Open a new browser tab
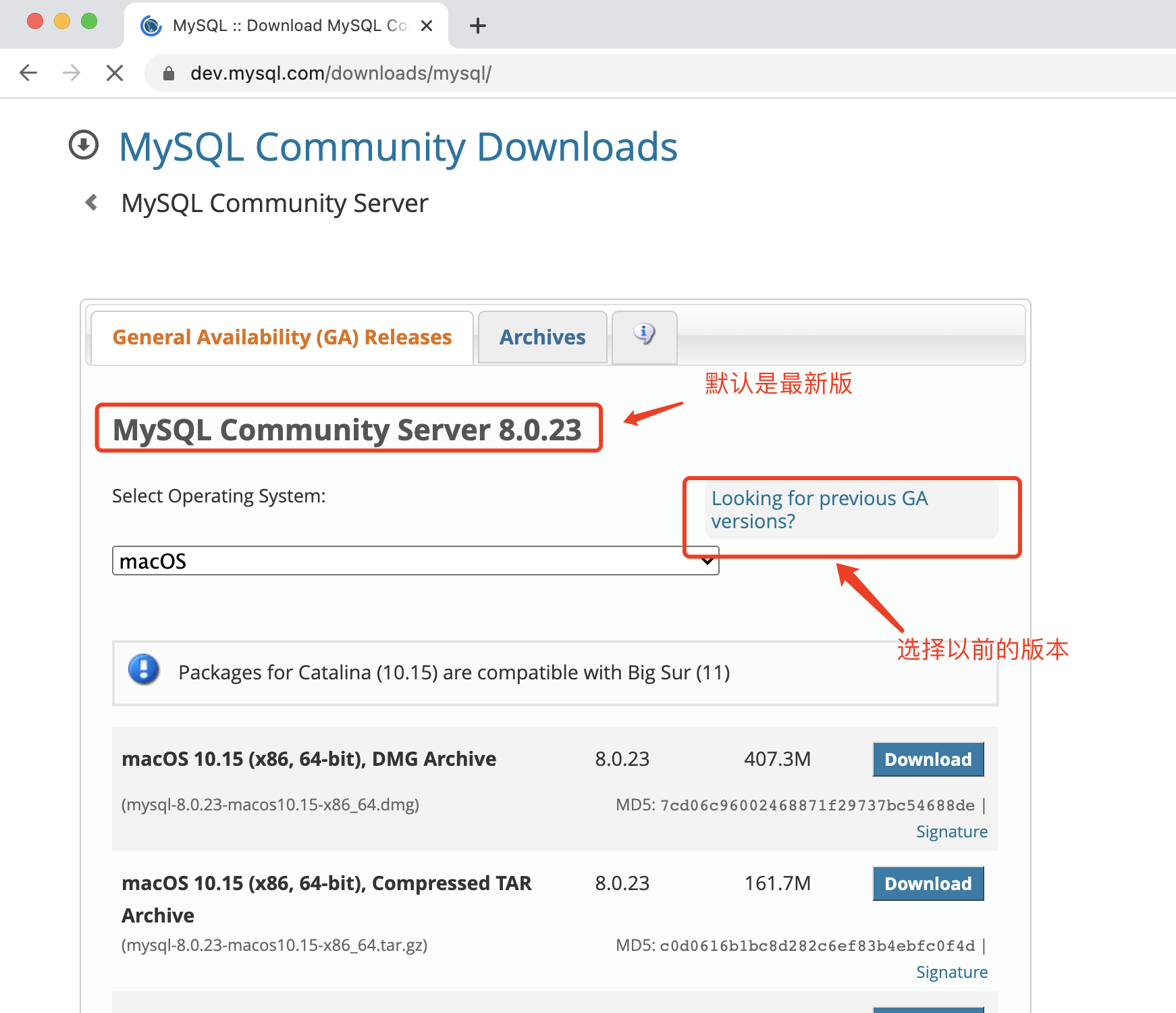Screen dimensions: 1176x1013 pyautogui.click(x=478, y=26)
